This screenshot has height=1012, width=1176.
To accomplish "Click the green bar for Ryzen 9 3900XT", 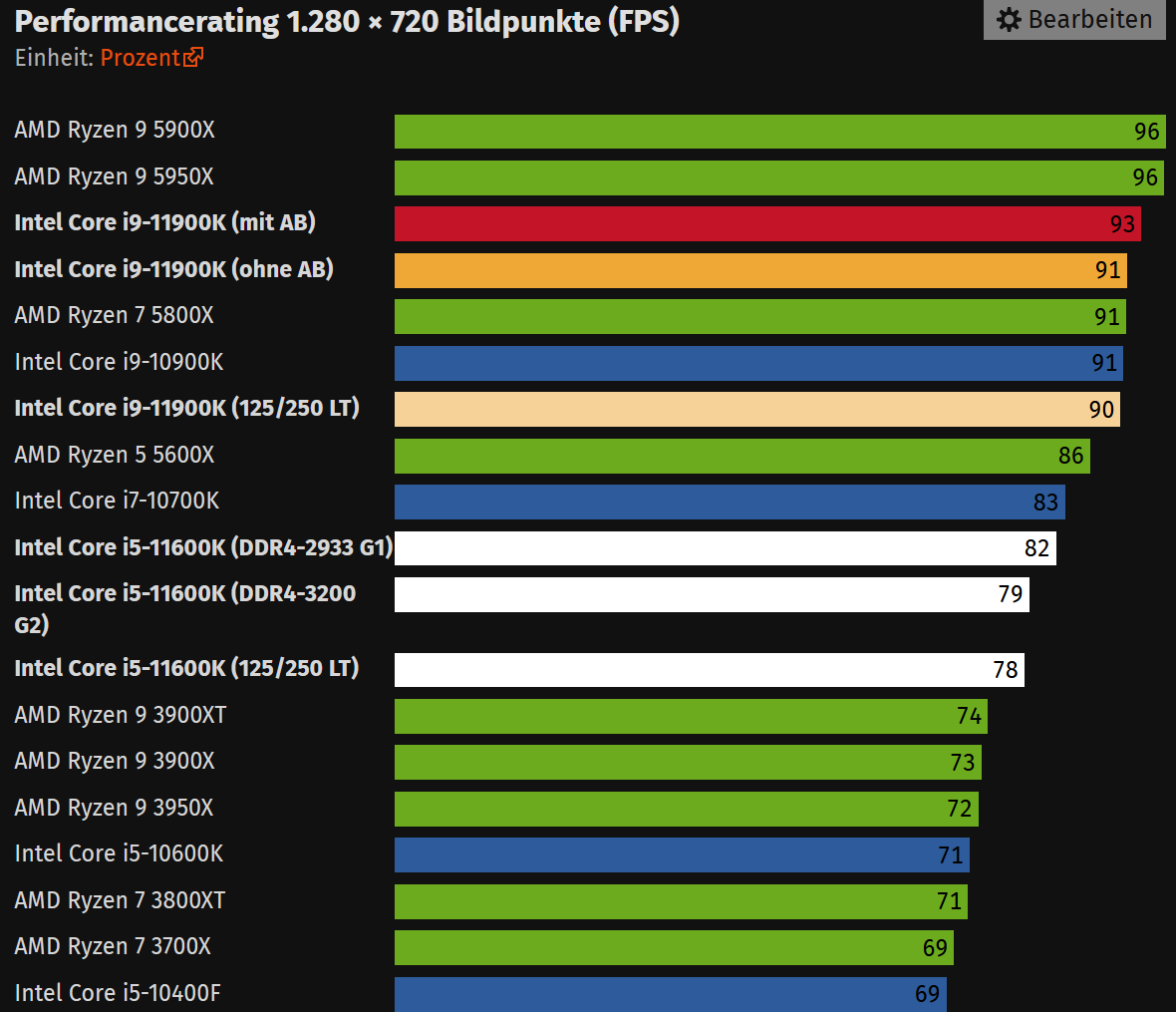I will 691,716.
